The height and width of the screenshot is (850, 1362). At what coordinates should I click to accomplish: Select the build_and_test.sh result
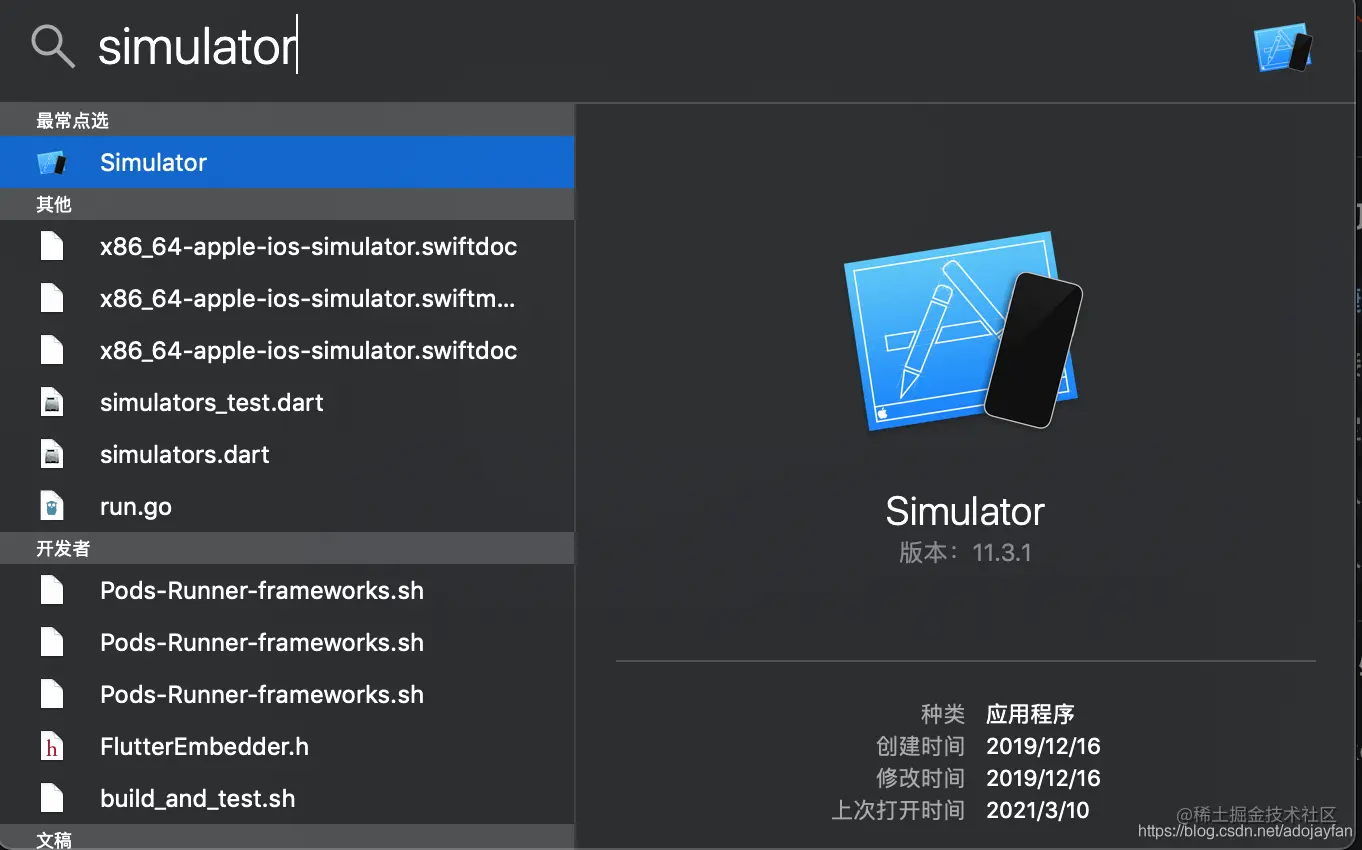[287, 798]
